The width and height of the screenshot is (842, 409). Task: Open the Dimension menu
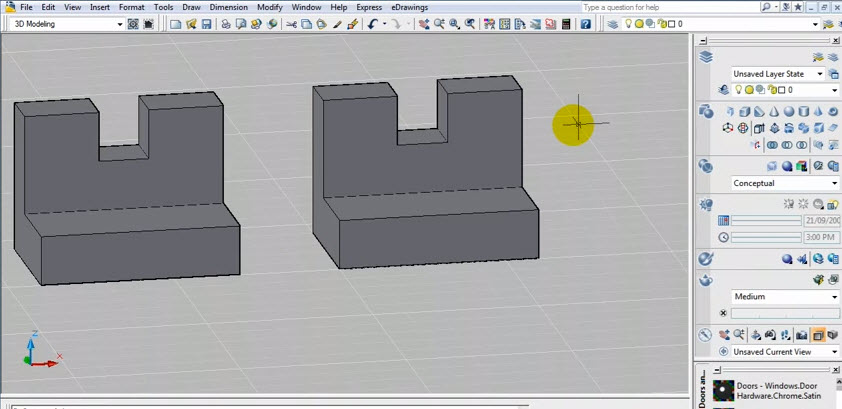click(229, 8)
